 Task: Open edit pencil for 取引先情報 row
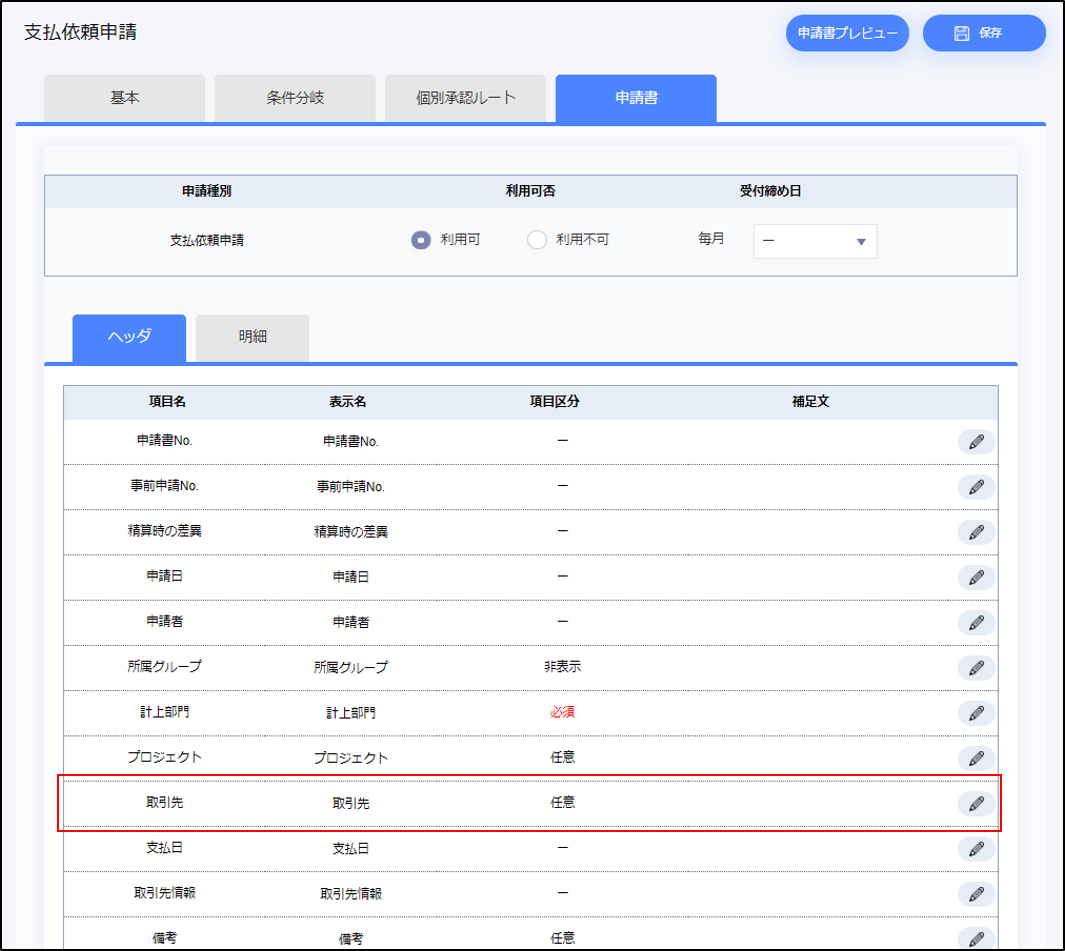click(x=976, y=894)
